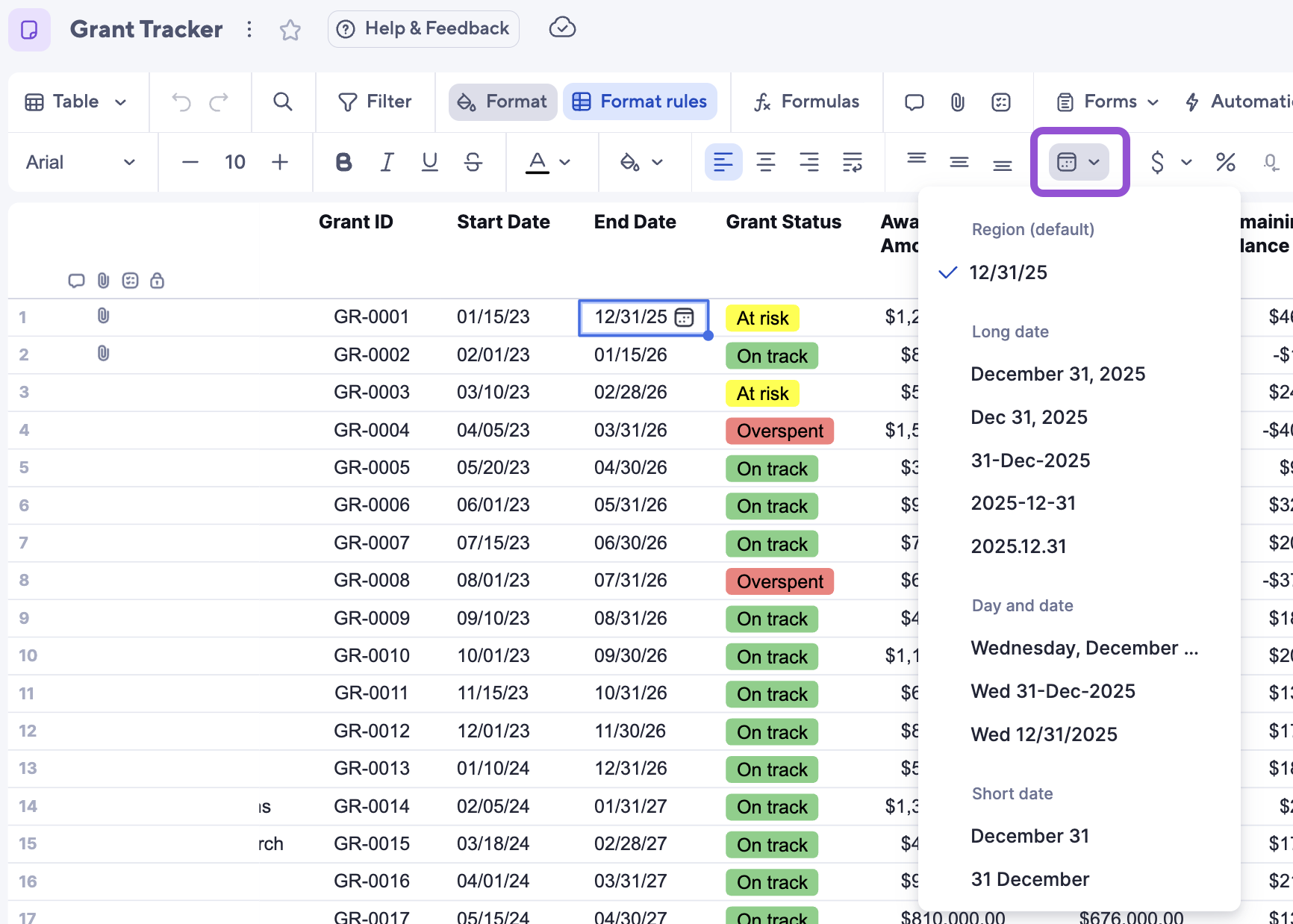Select the 31 December short date format

coord(1030,878)
